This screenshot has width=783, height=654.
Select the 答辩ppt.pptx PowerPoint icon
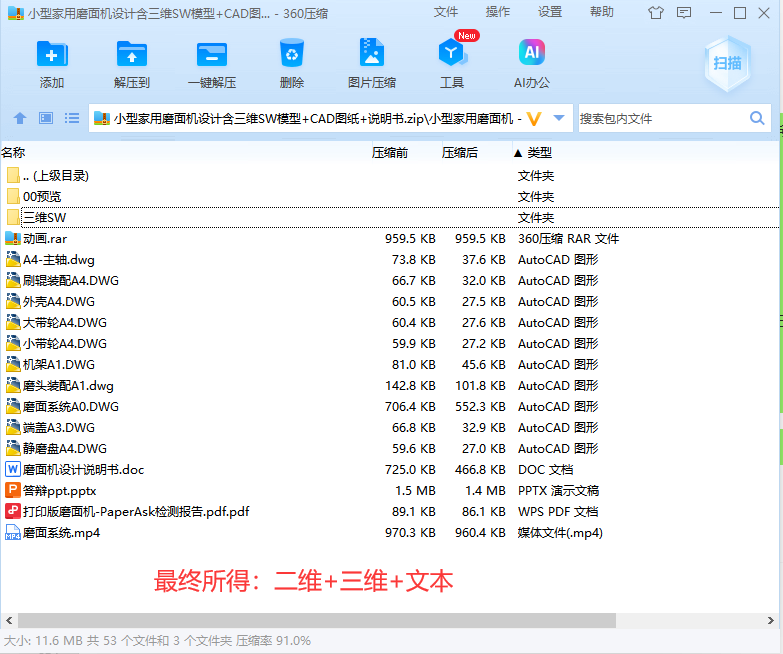click(12, 490)
